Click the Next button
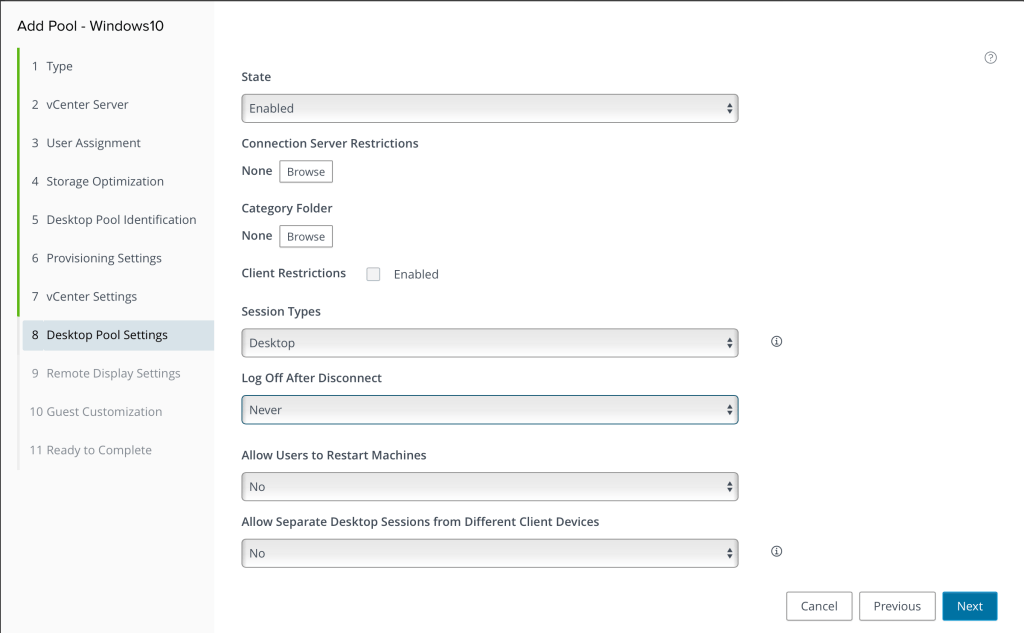 click(x=969, y=606)
